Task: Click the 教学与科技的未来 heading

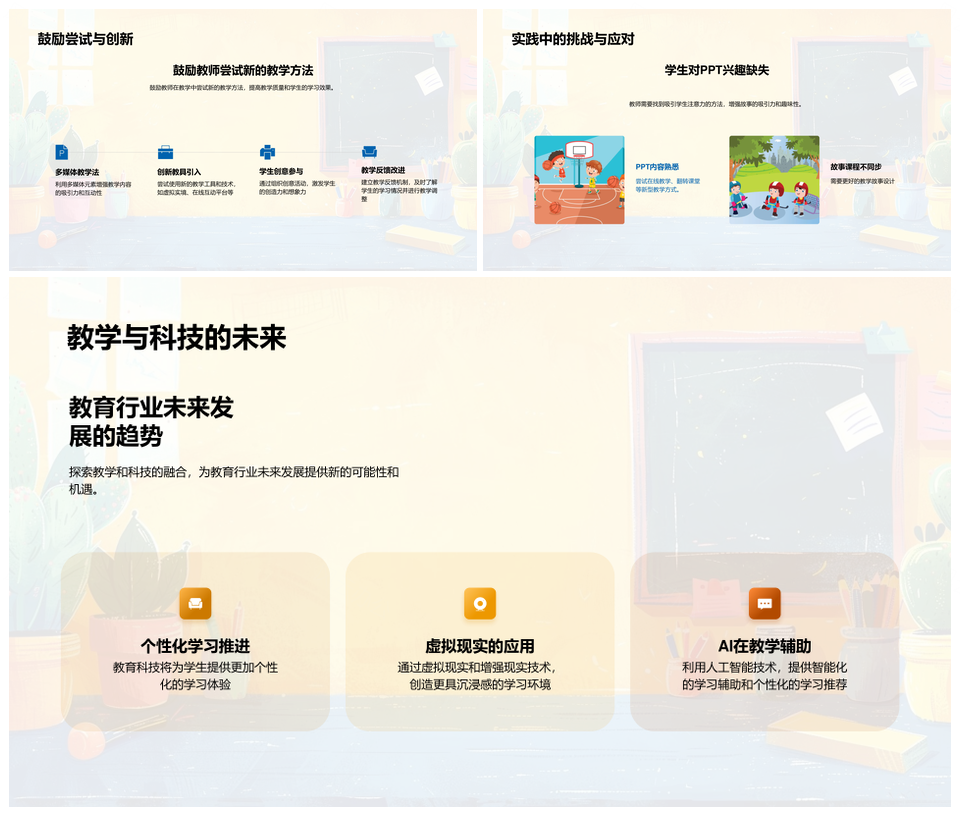Action: click(177, 338)
